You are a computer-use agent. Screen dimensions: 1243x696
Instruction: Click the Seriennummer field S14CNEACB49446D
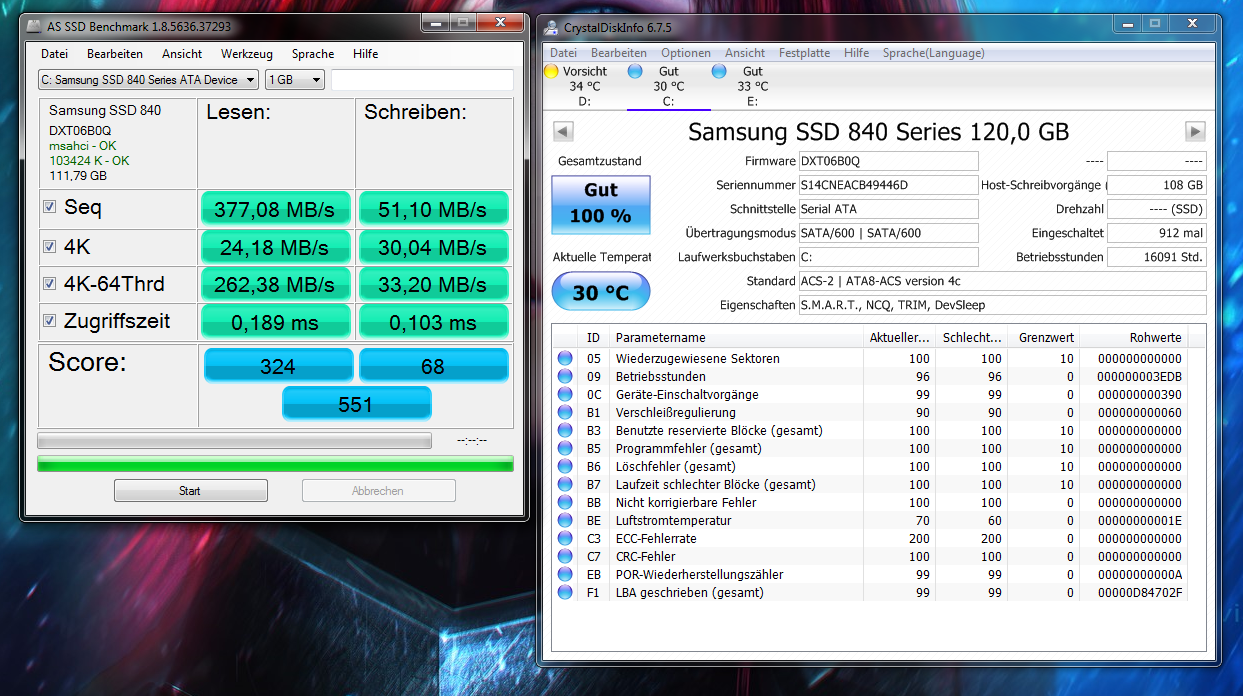[888, 185]
